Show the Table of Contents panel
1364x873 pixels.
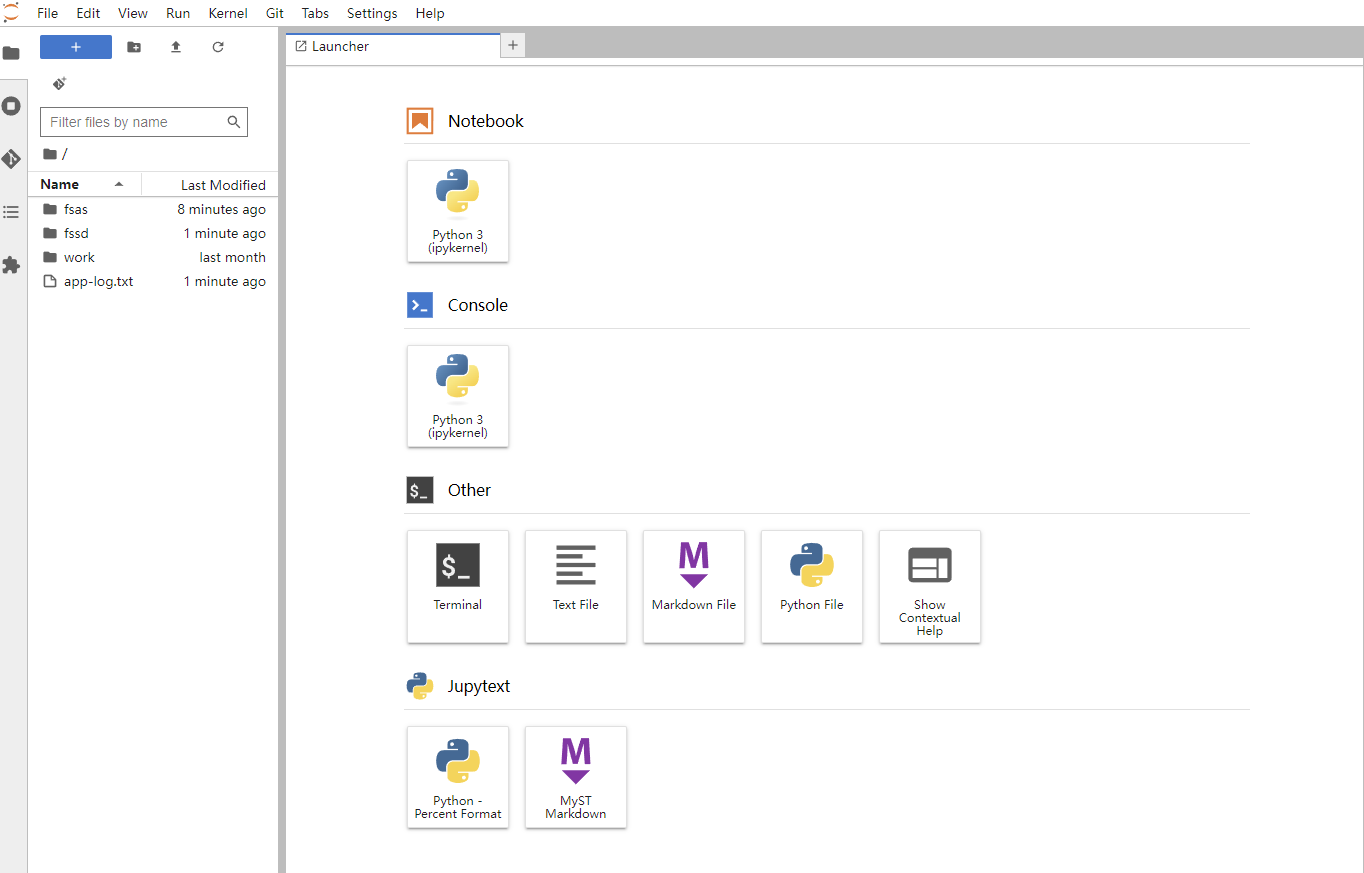11,212
